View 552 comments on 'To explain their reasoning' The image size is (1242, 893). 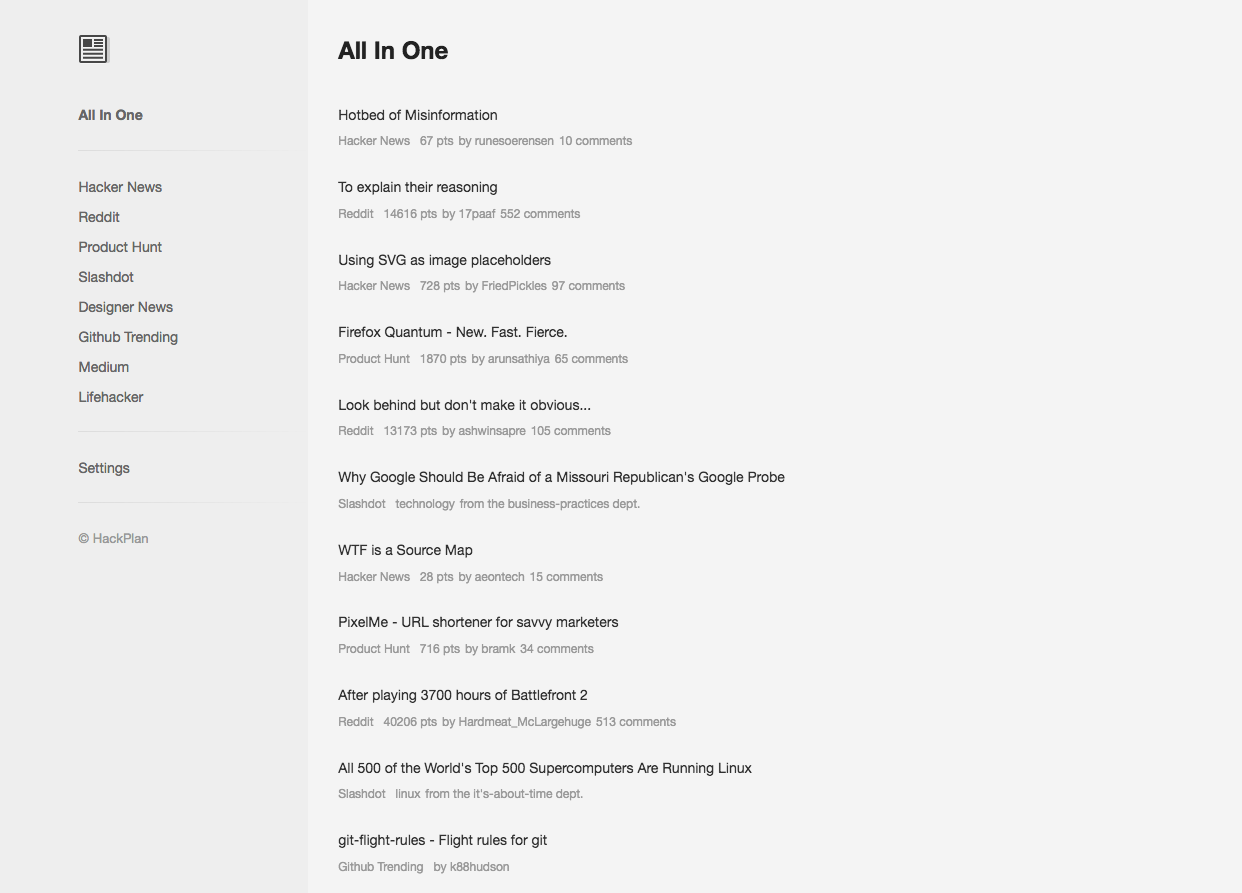click(541, 213)
